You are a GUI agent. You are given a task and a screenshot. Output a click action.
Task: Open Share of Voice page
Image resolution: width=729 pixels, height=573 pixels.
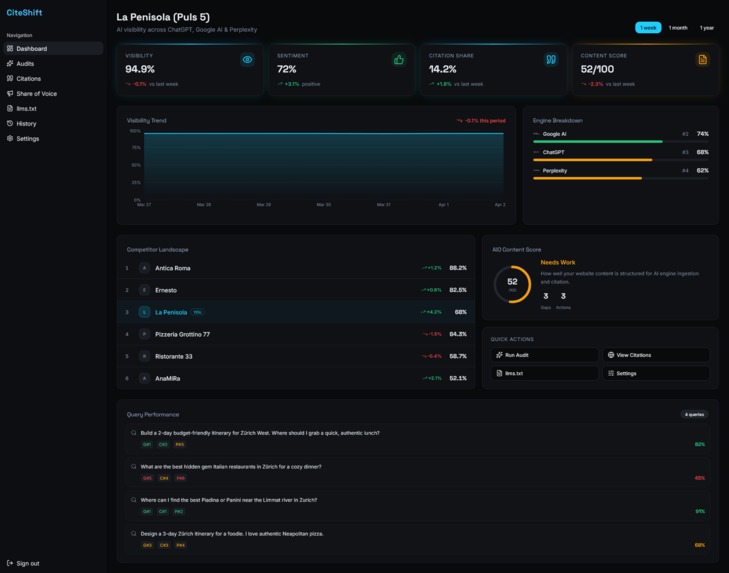click(53, 93)
